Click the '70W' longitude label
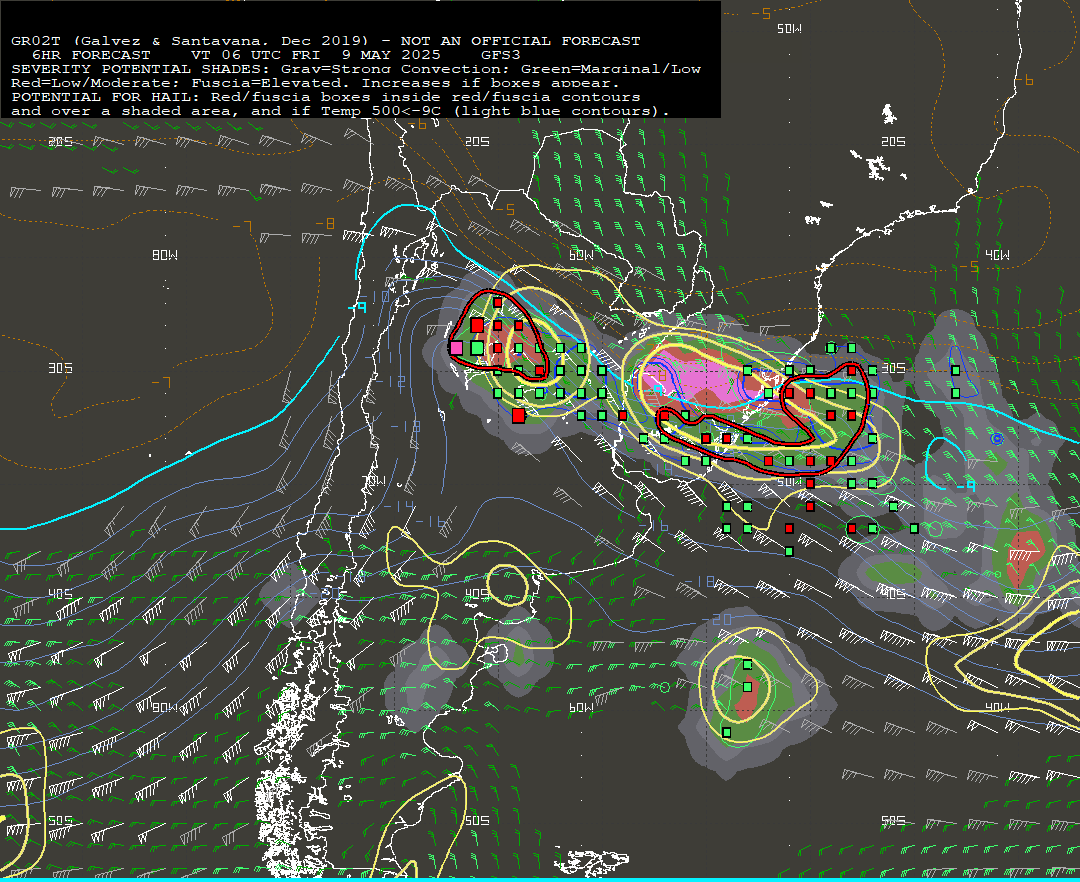Screen dimensions: 1080x882 pyautogui.click(x=374, y=481)
